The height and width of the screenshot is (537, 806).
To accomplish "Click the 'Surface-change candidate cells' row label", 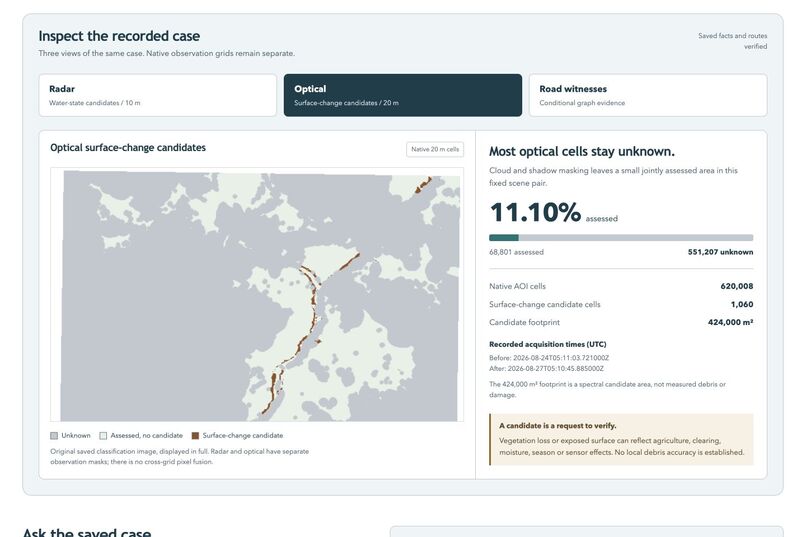I will tap(544, 304).
